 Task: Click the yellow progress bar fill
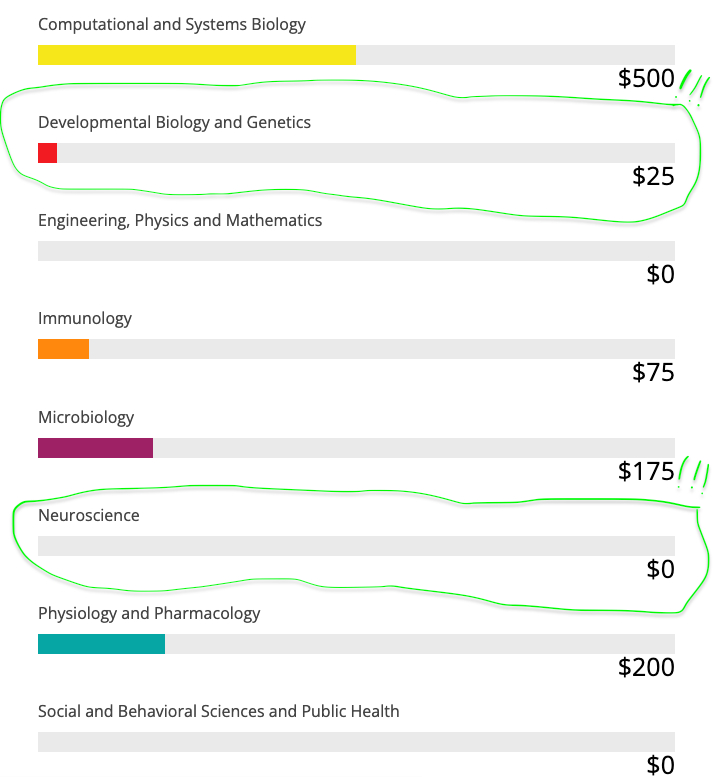pos(196,55)
